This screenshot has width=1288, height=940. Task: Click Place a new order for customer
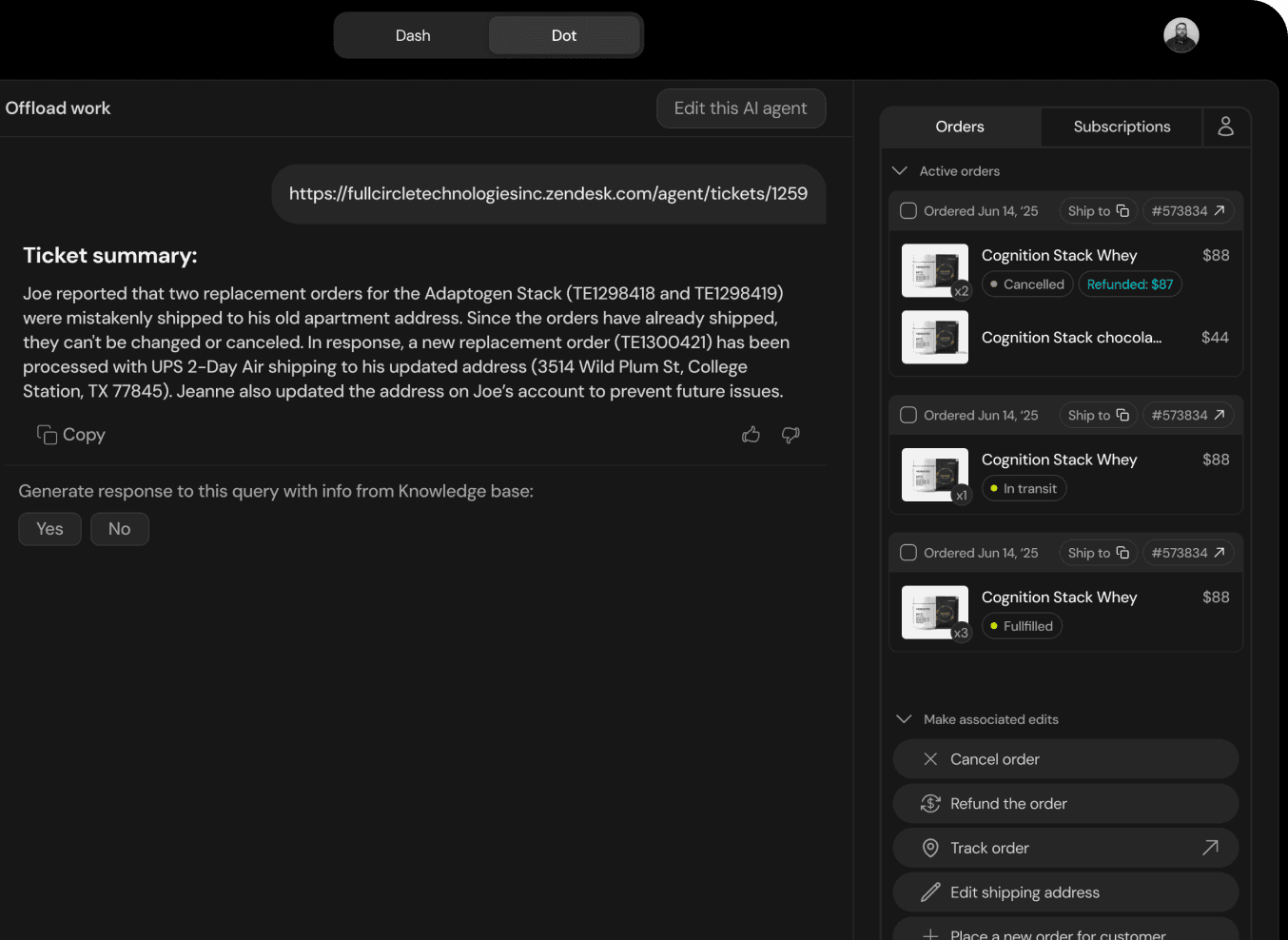coord(1065,930)
